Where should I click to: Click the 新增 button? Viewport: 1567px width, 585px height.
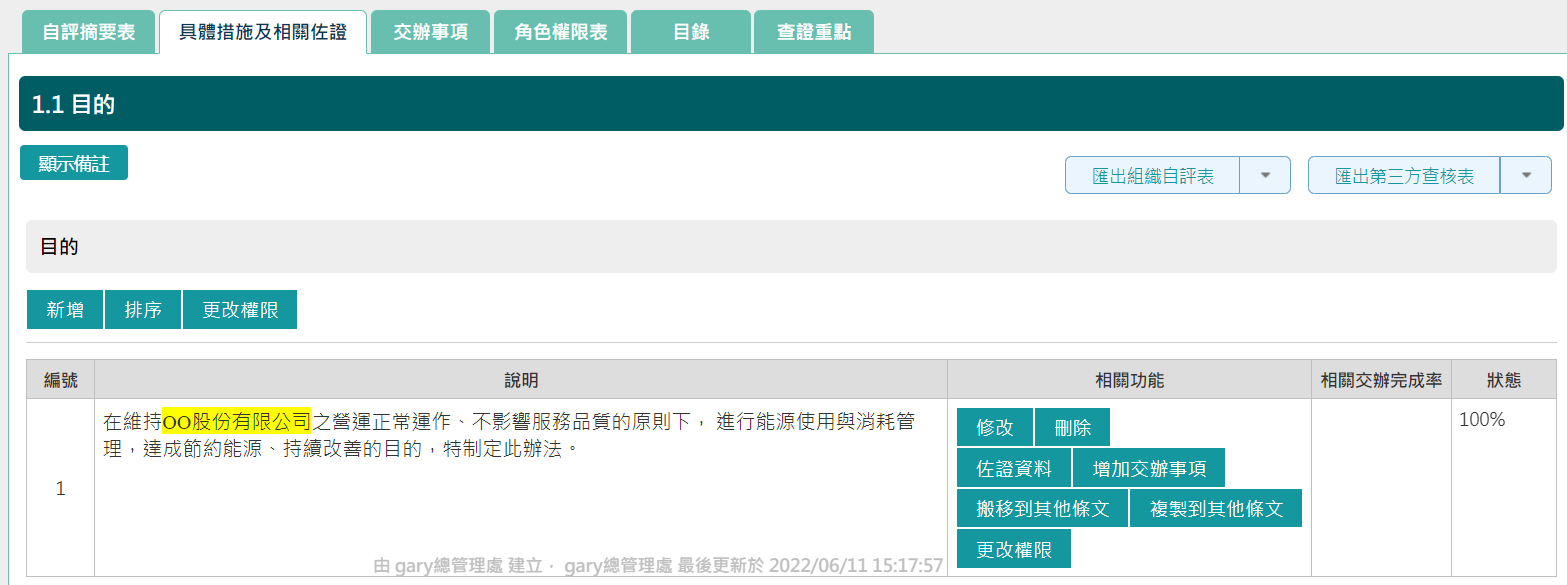65,310
